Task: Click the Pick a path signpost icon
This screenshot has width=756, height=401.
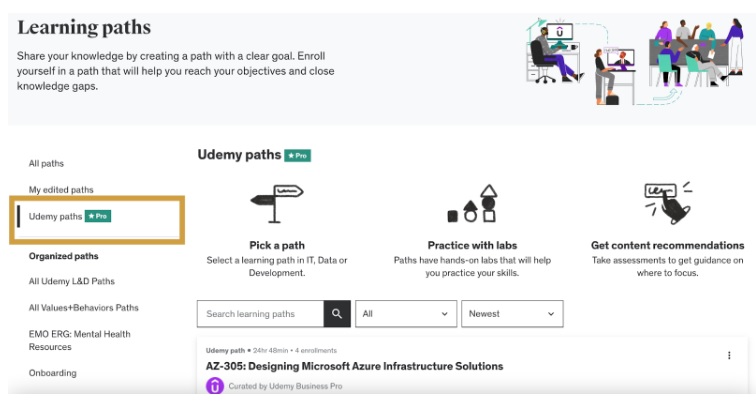Action: pos(277,203)
